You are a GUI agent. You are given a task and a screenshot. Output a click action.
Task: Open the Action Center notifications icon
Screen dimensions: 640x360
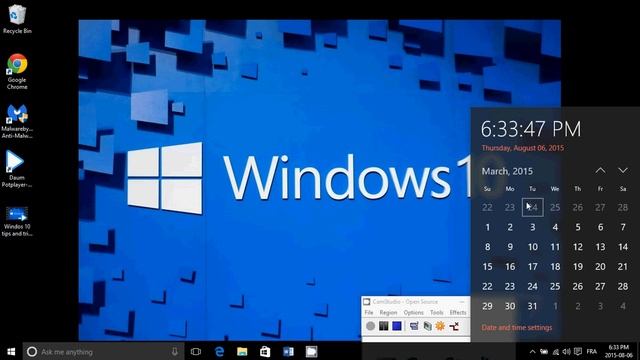coord(578,351)
